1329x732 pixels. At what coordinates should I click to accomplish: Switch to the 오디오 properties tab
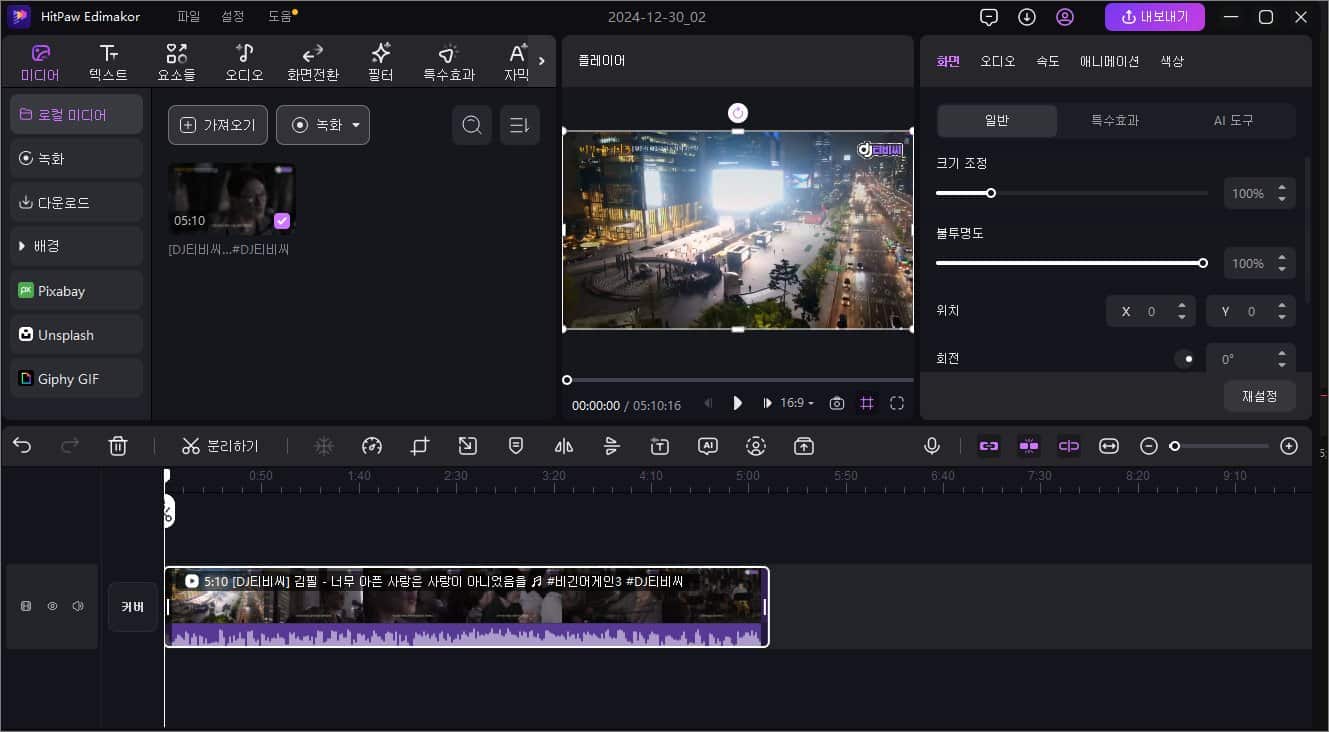click(997, 61)
